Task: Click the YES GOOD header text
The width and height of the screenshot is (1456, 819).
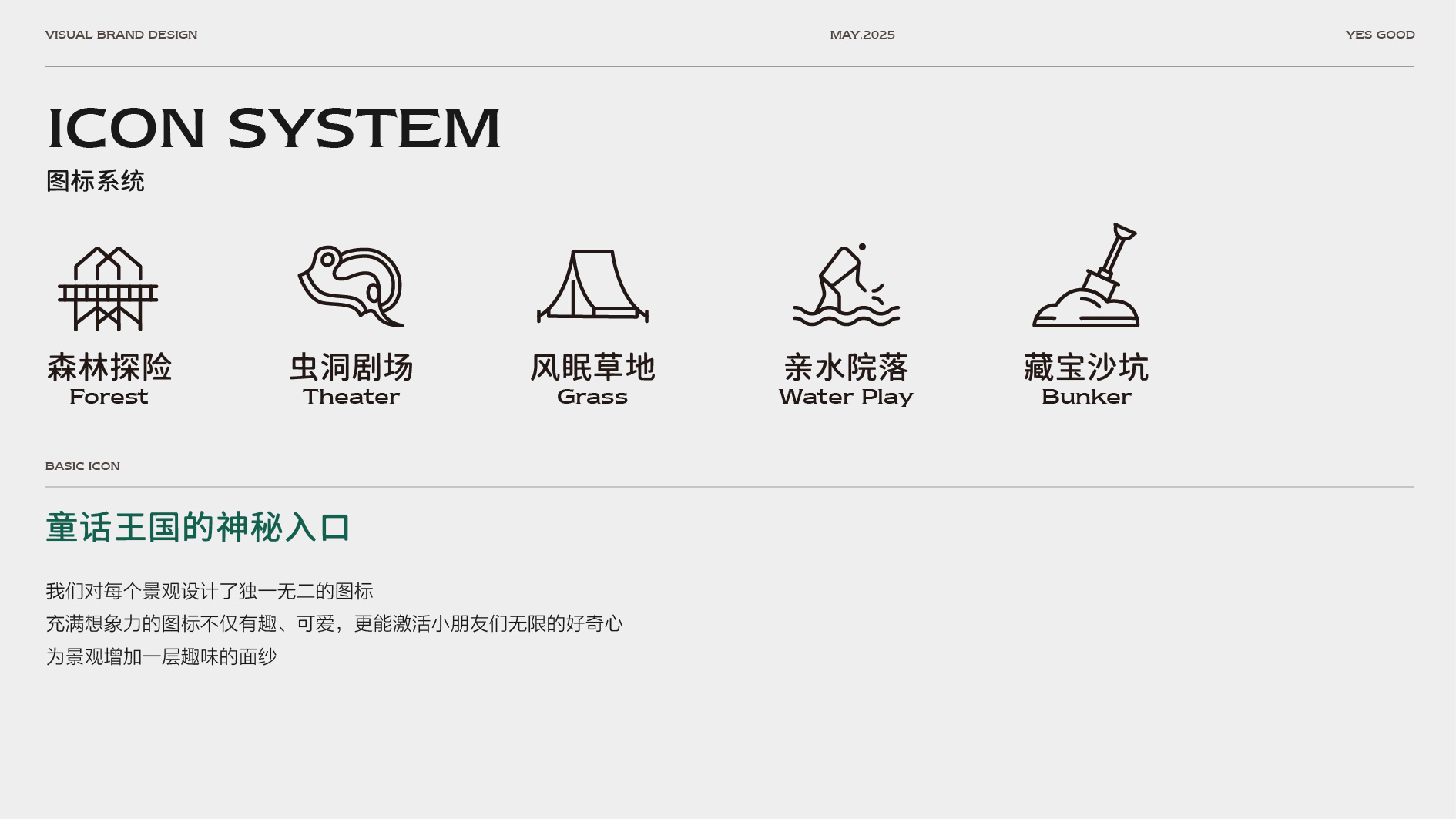Action: [x=1380, y=35]
